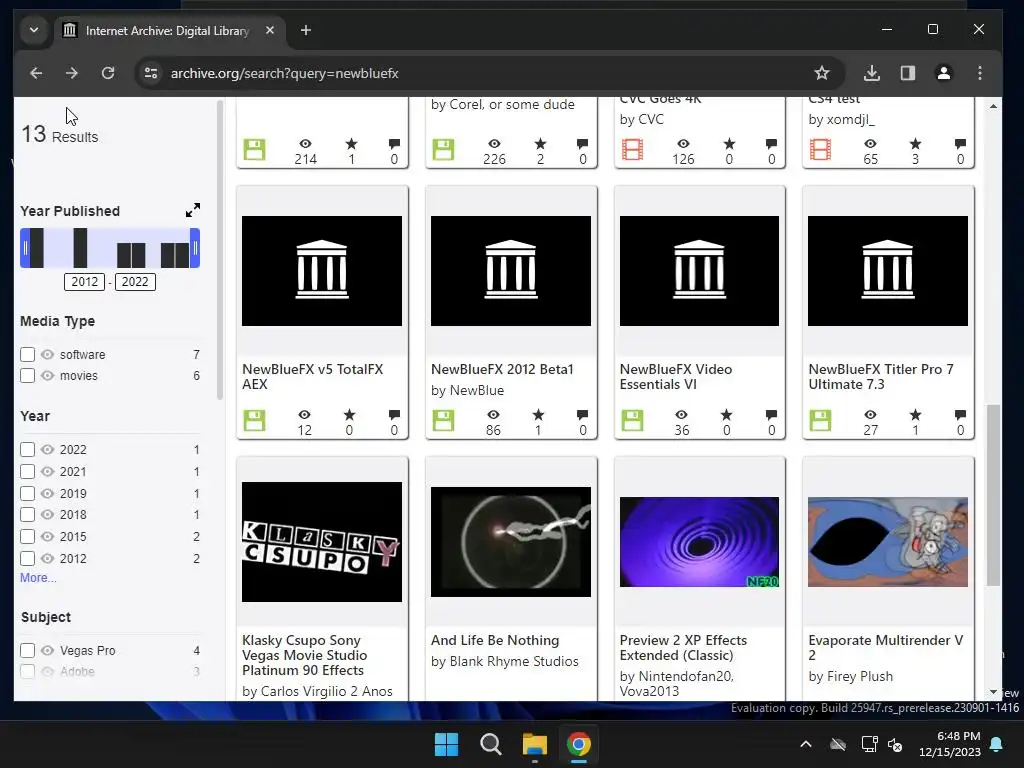Click software icon on Titler Pro 7 card
This screenshot has width=1024, height=768.
(x=820, y=421)
